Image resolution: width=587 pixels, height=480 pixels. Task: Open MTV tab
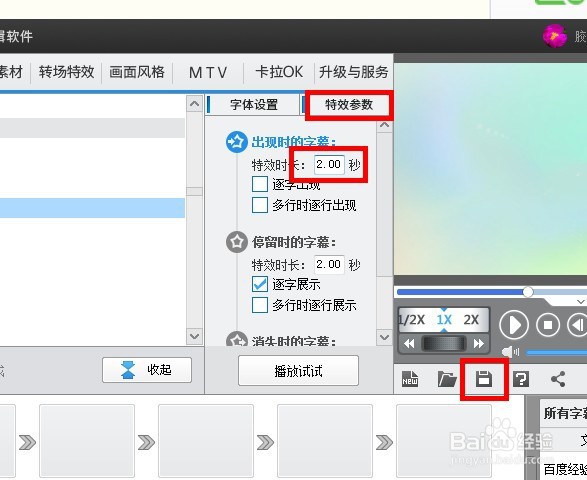(x=208, y=72)
